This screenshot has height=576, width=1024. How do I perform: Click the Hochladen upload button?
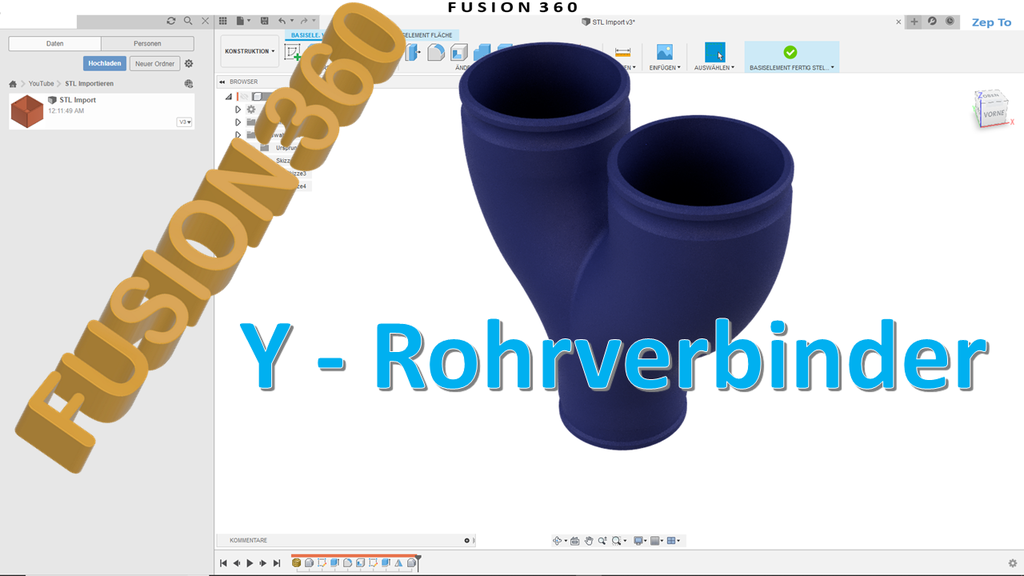104,63
